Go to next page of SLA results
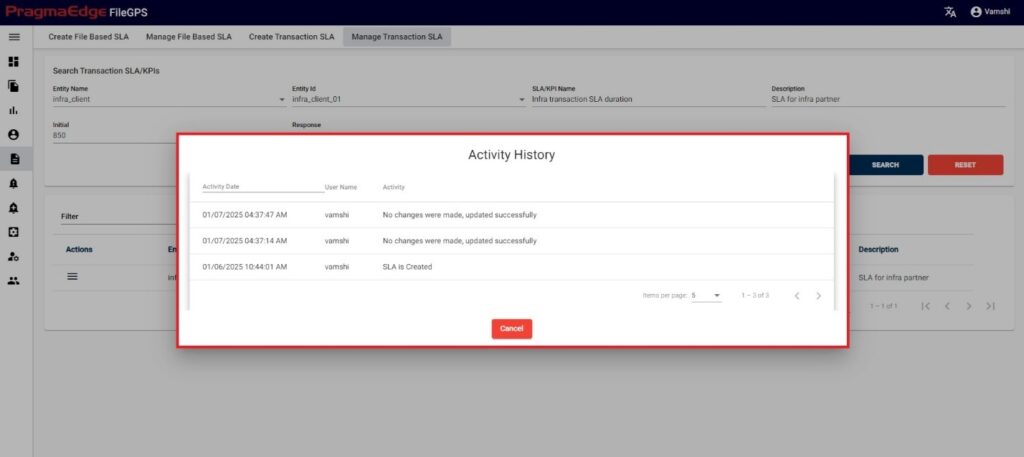 point(969,306)
